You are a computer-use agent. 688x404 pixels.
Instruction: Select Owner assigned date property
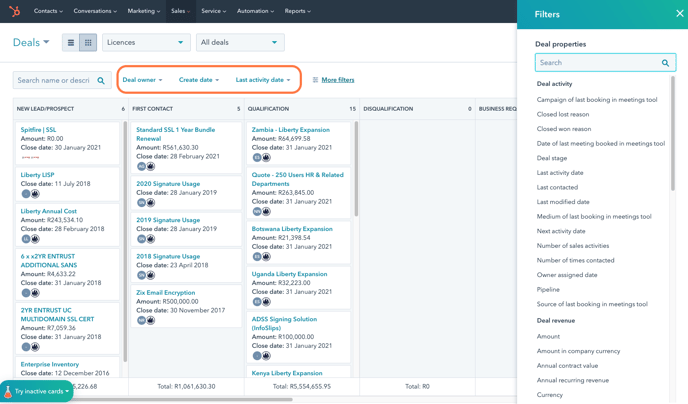coord(567,275)
